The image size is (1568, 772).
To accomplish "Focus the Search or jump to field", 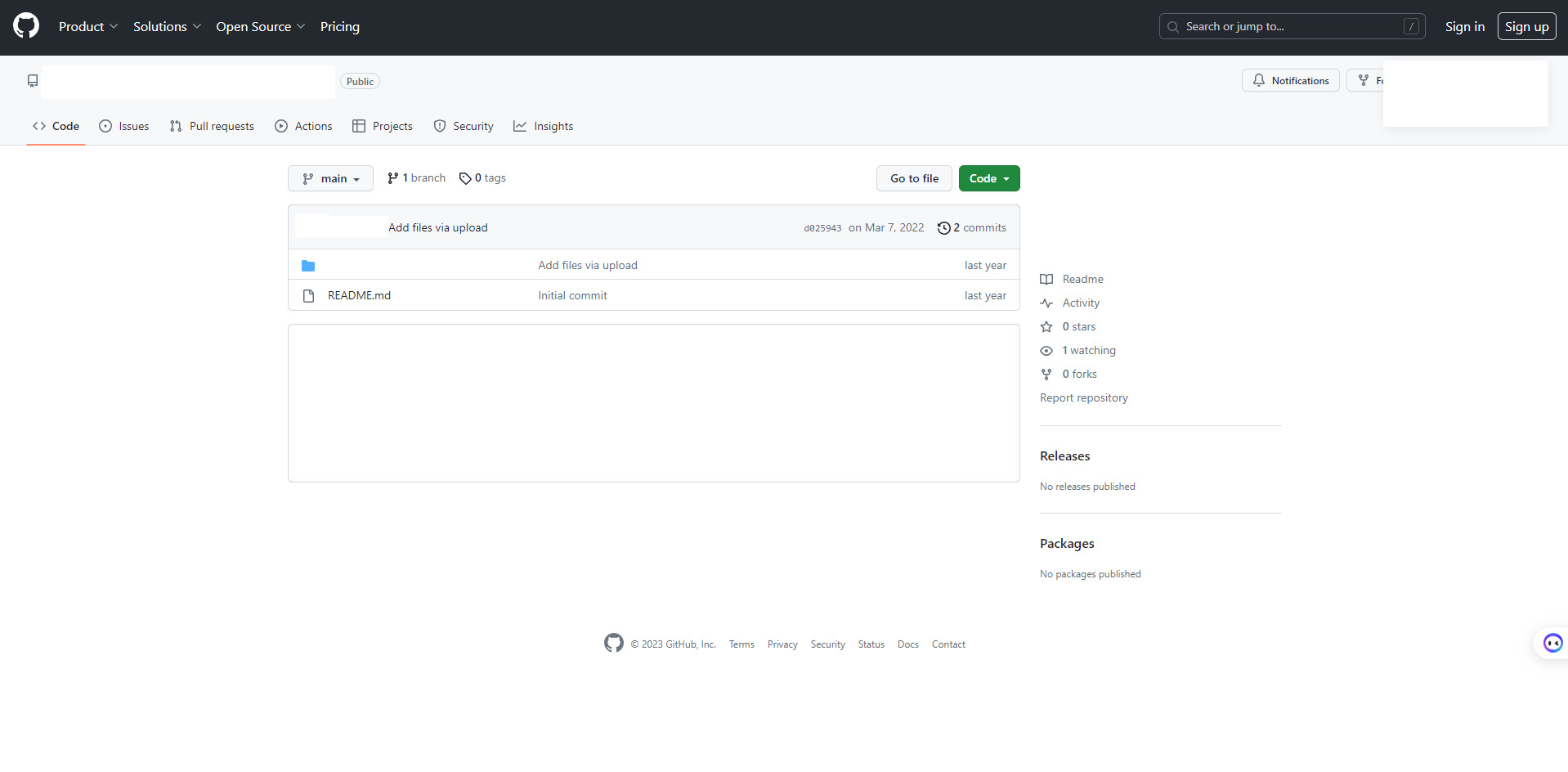I will tap(1292, 26).
